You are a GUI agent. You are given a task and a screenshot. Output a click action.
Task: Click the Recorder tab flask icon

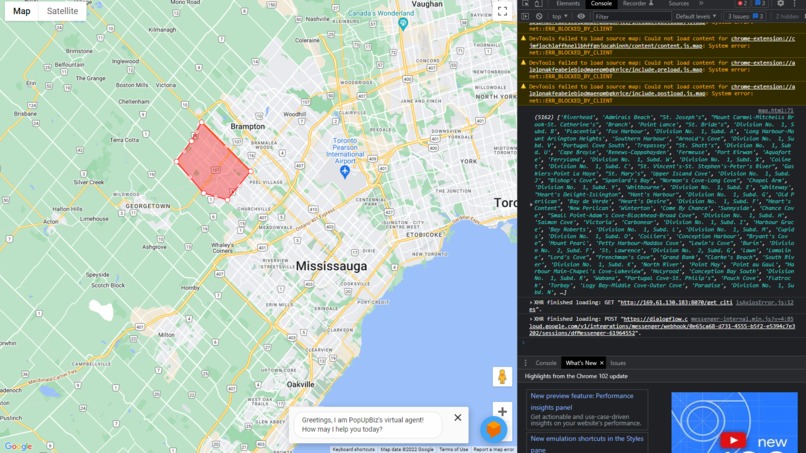651,4
